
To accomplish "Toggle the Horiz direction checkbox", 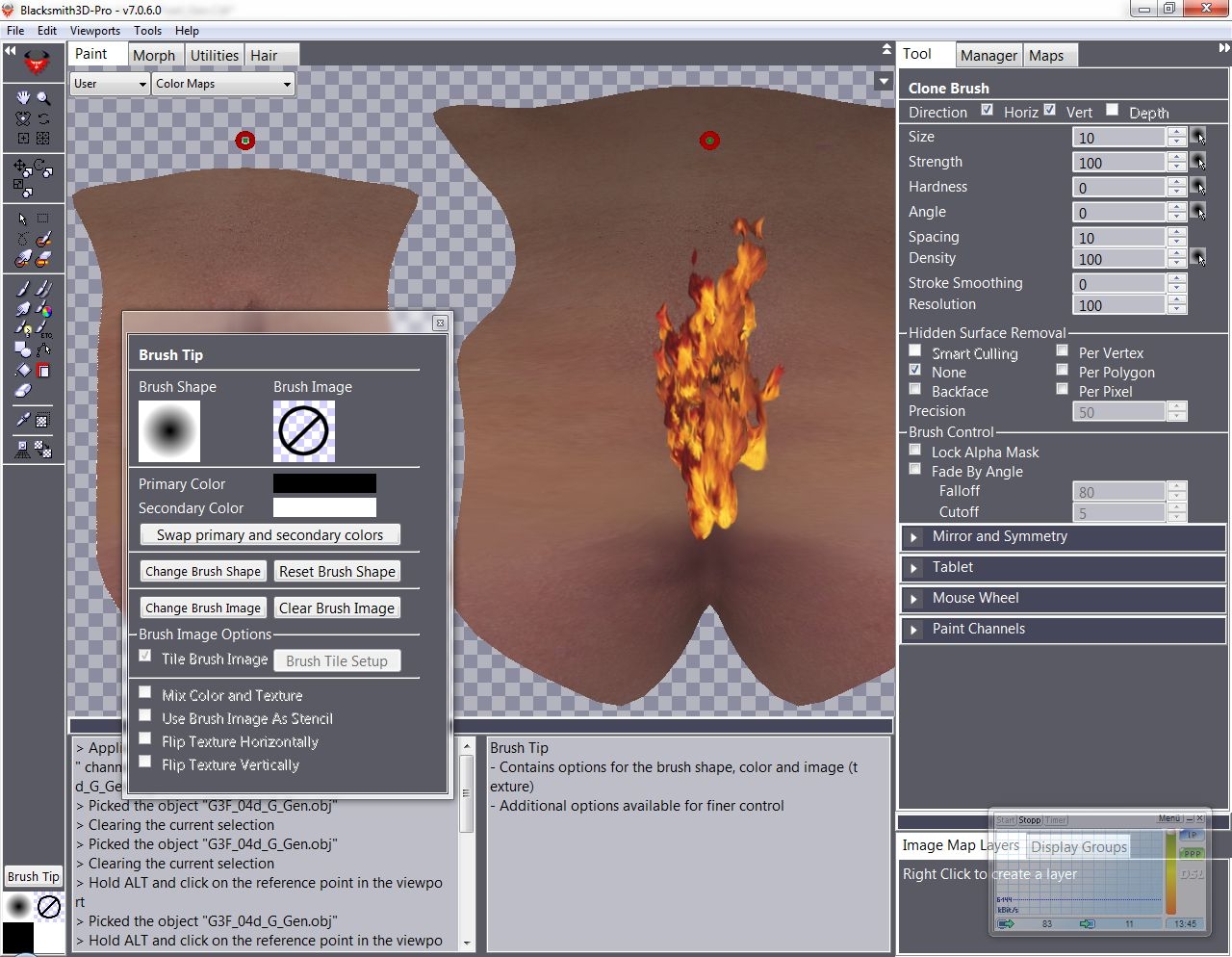I will click(988, 110).
